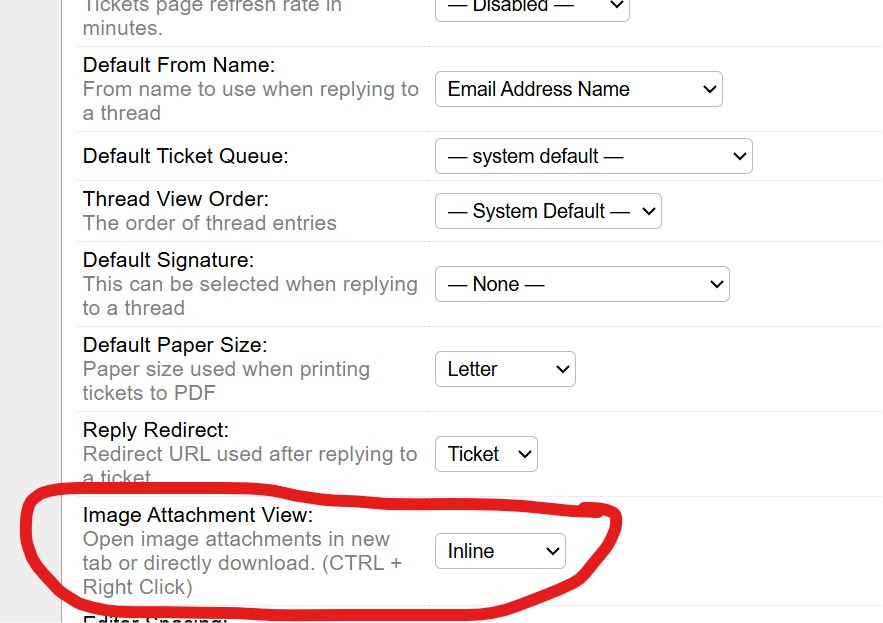883x623 pixels.
Task: Click the 'The order of thread entries' hint
Action: (210, 223)
